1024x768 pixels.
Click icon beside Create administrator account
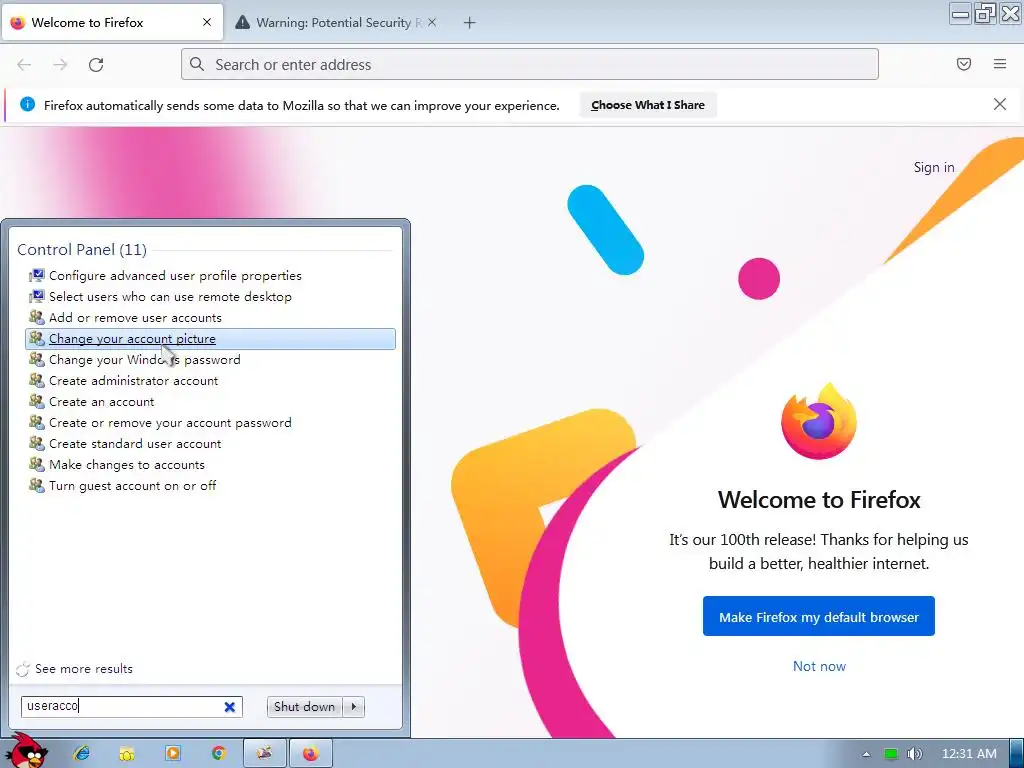(x=37, y=380)
